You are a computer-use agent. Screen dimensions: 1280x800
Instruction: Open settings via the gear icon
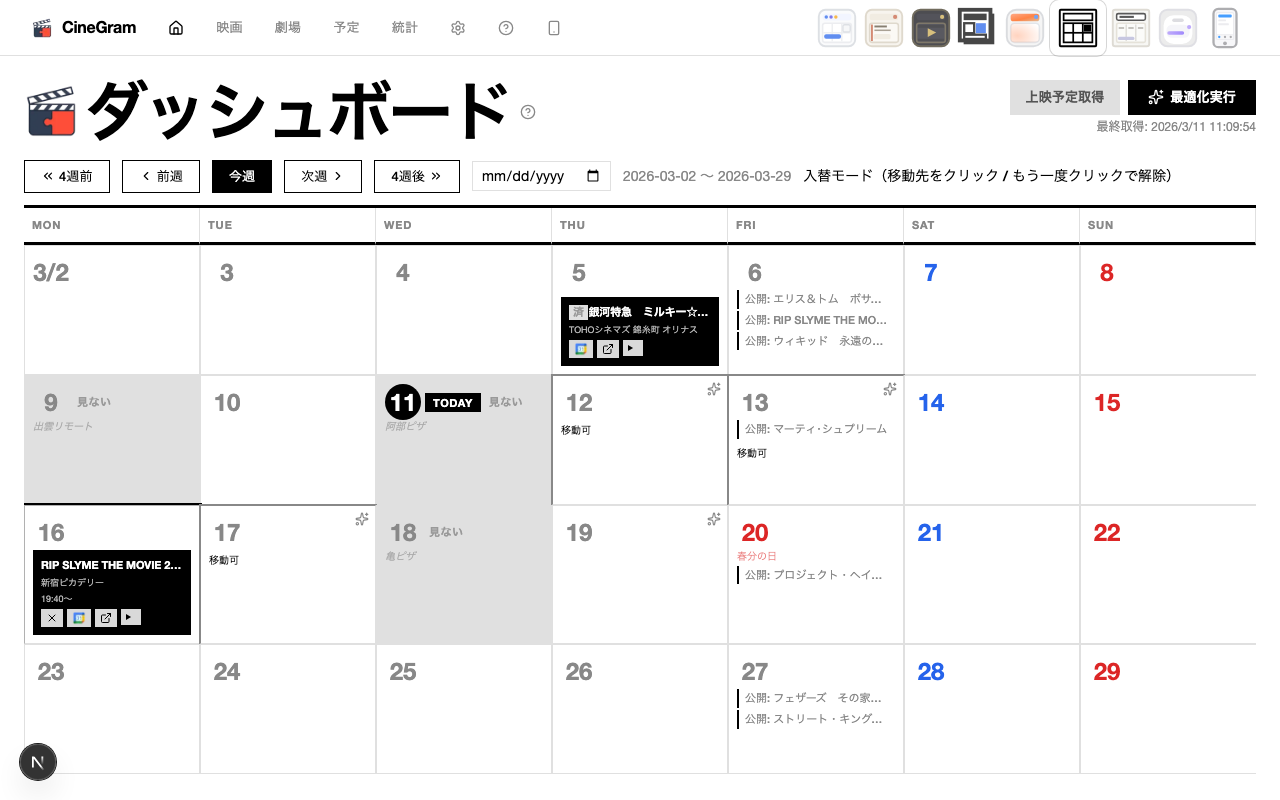(458, 28)
